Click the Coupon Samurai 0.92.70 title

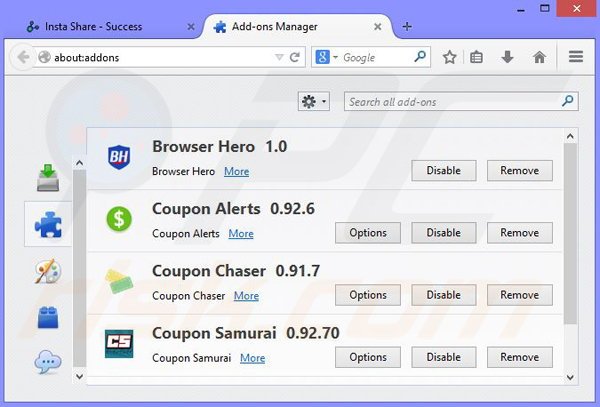click(x=246, y=333)
